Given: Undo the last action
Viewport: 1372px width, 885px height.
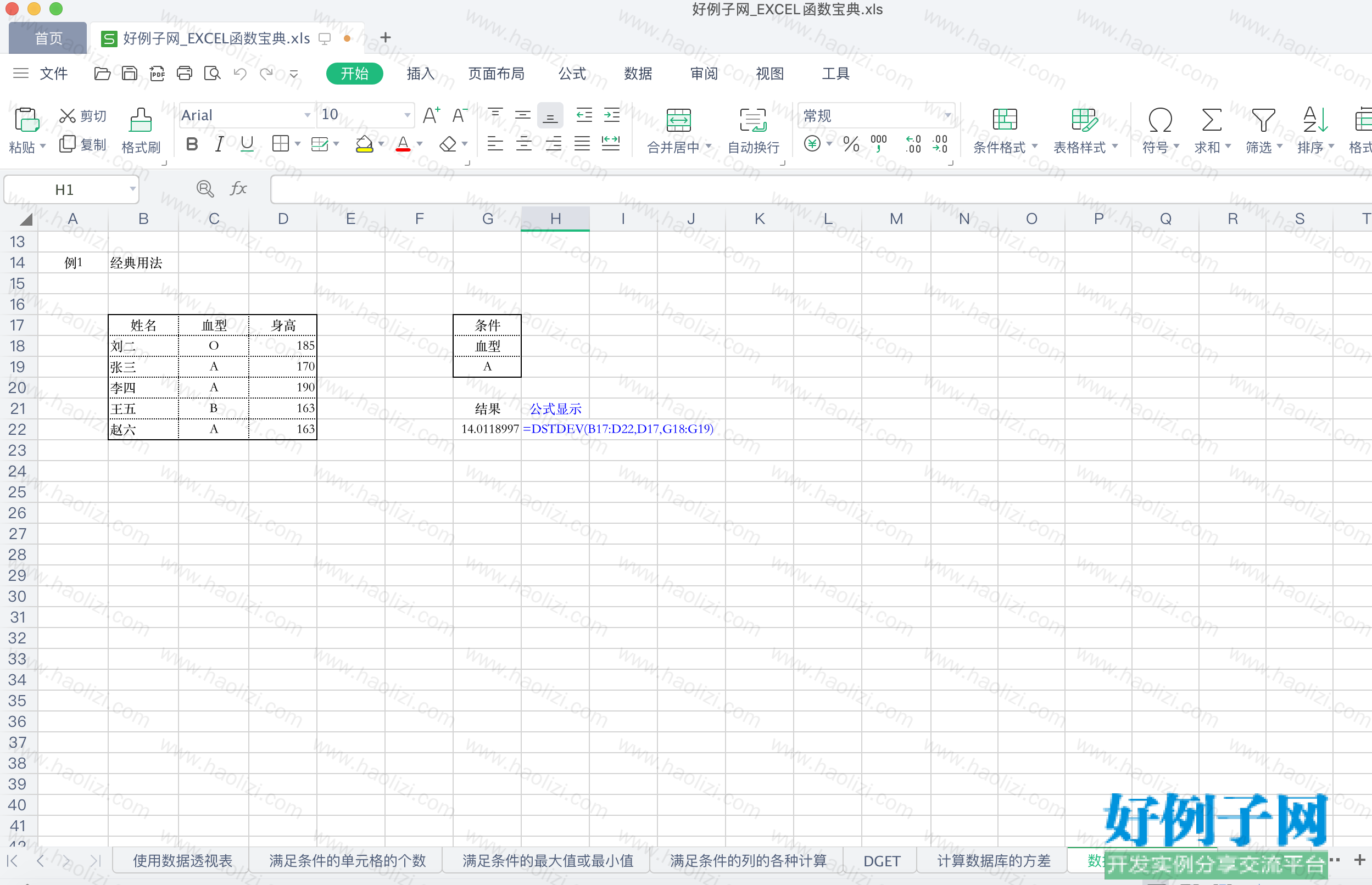Looking at the screenshot, I should 239,73.
